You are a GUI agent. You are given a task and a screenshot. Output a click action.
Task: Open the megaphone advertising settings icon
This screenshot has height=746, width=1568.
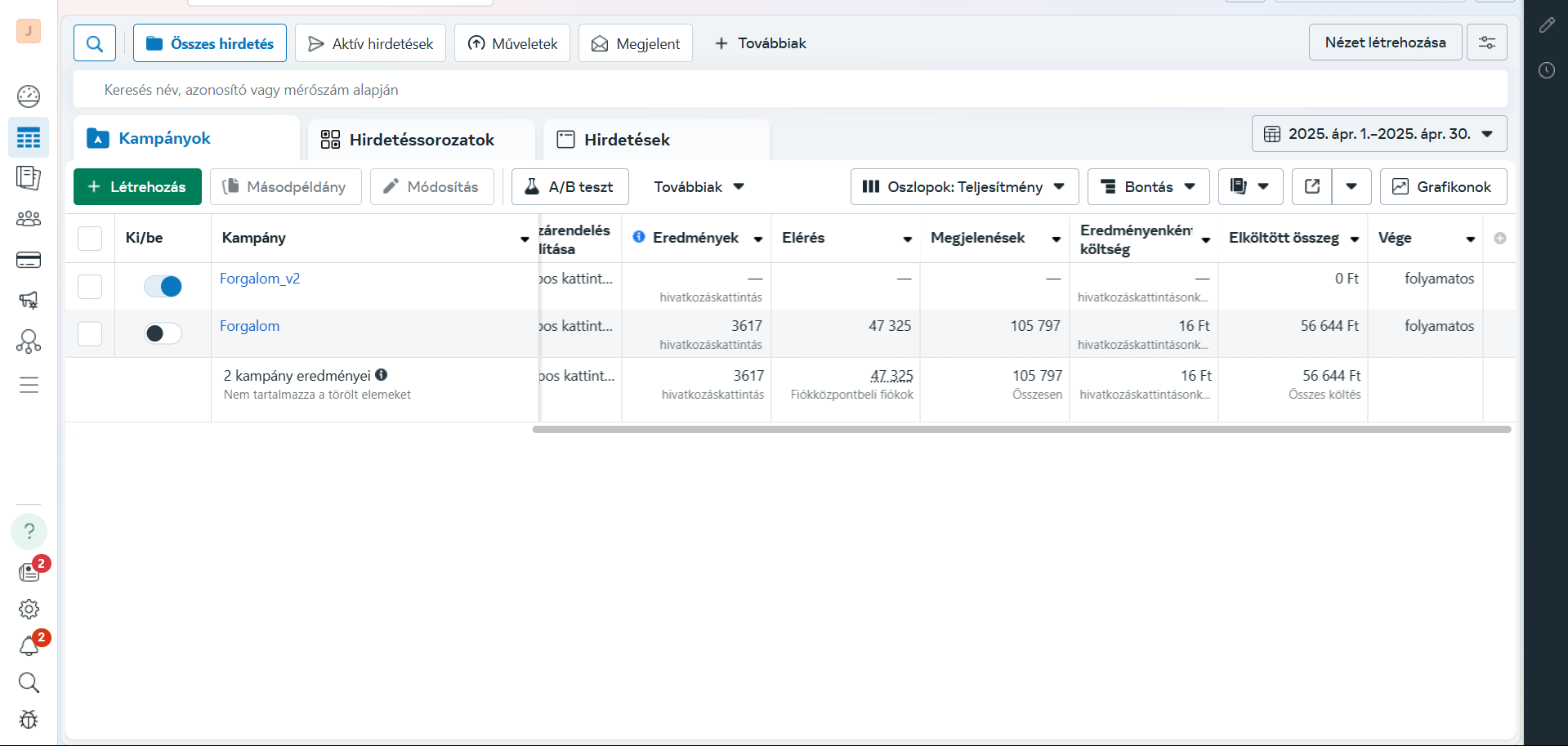[29, 301]
